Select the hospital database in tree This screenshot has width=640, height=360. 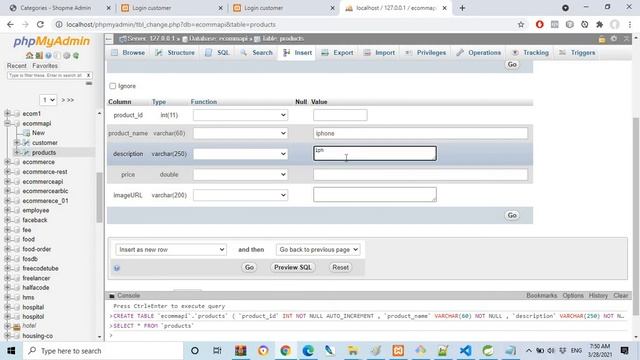click(x=33, y=307)
